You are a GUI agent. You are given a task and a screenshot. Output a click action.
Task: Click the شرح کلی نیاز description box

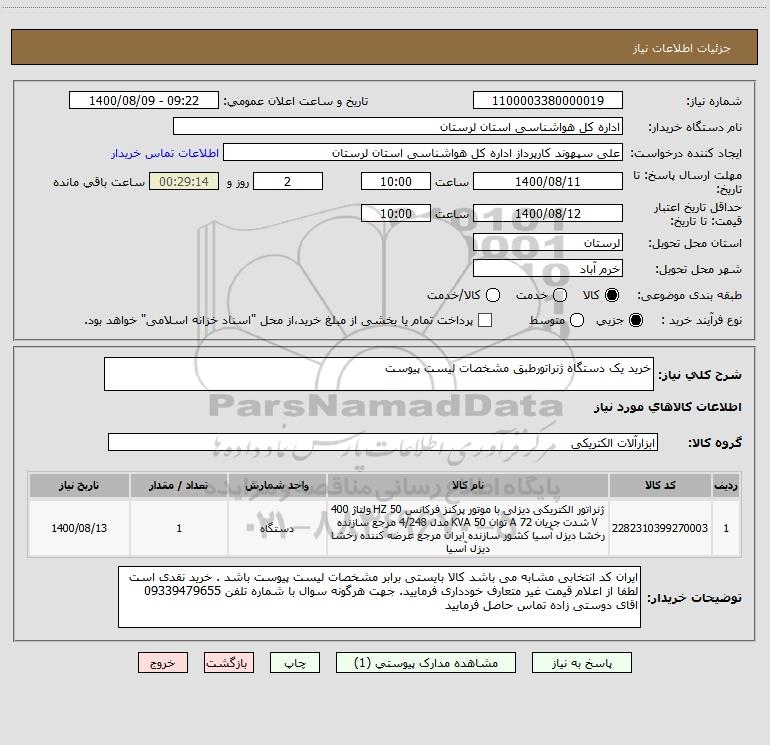379,374
